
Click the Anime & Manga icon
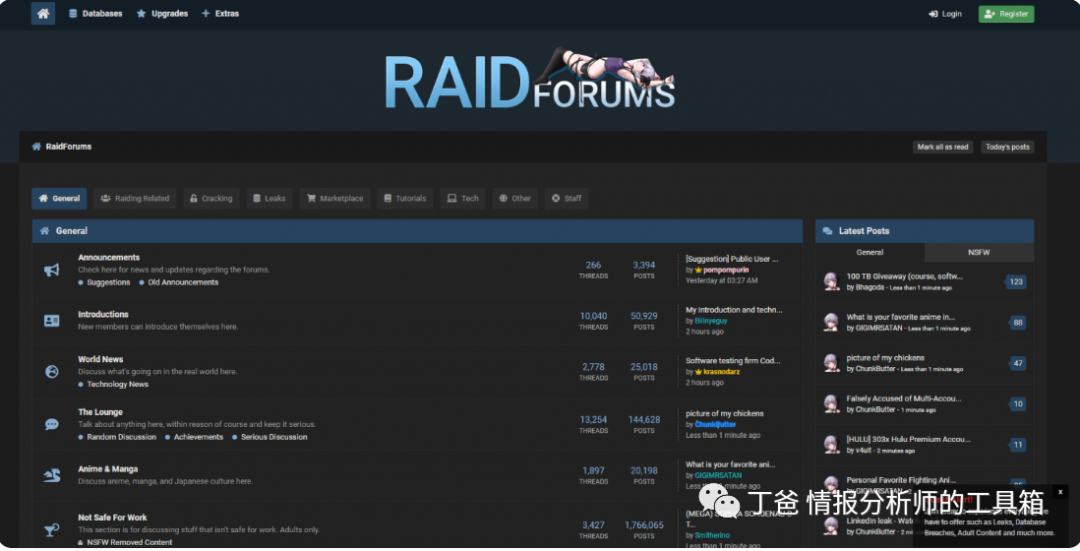coord(52,475)
